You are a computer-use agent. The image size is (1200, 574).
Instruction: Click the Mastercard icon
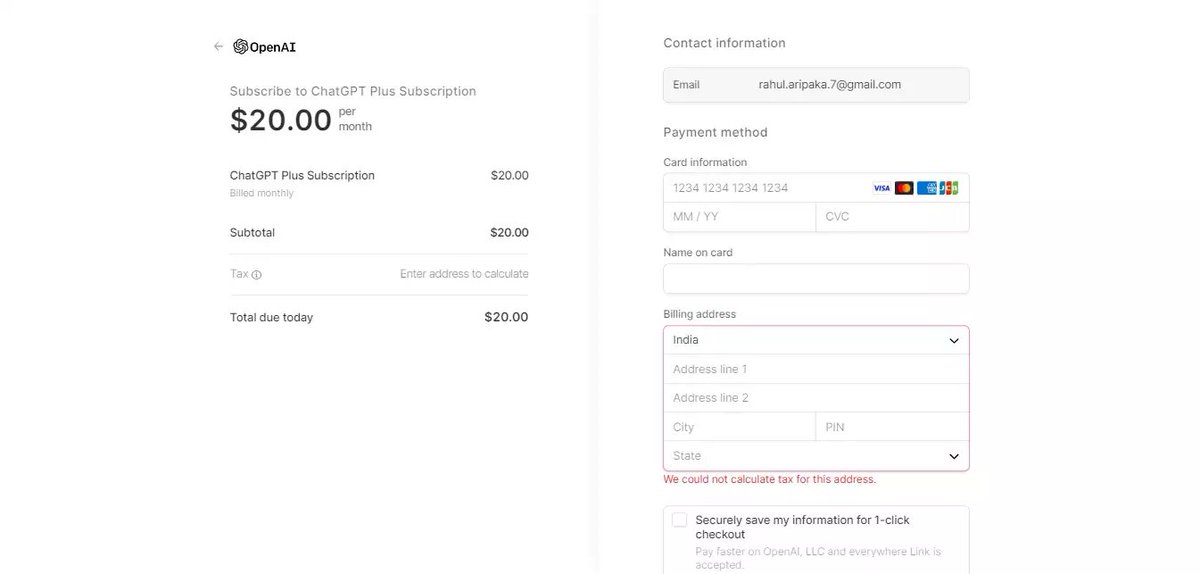point(904,188)
